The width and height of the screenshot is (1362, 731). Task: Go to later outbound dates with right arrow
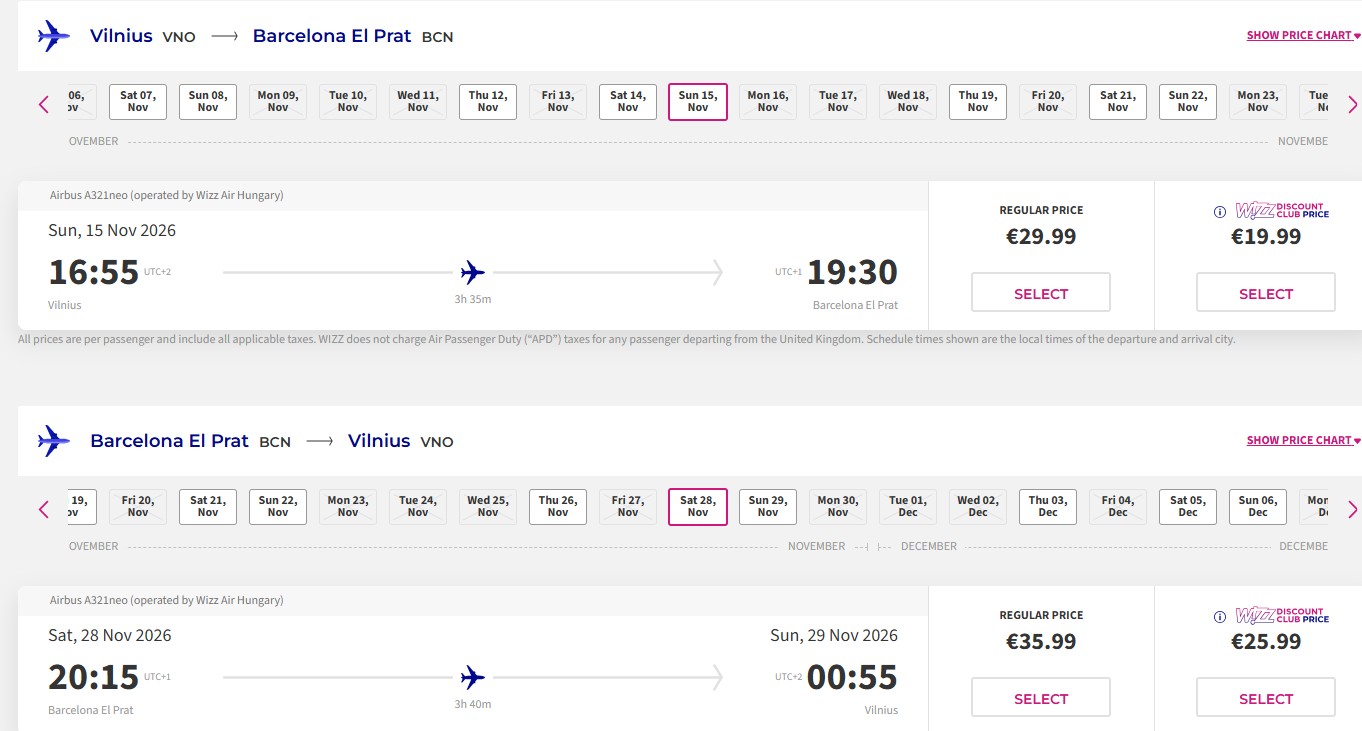(1352, 104)
